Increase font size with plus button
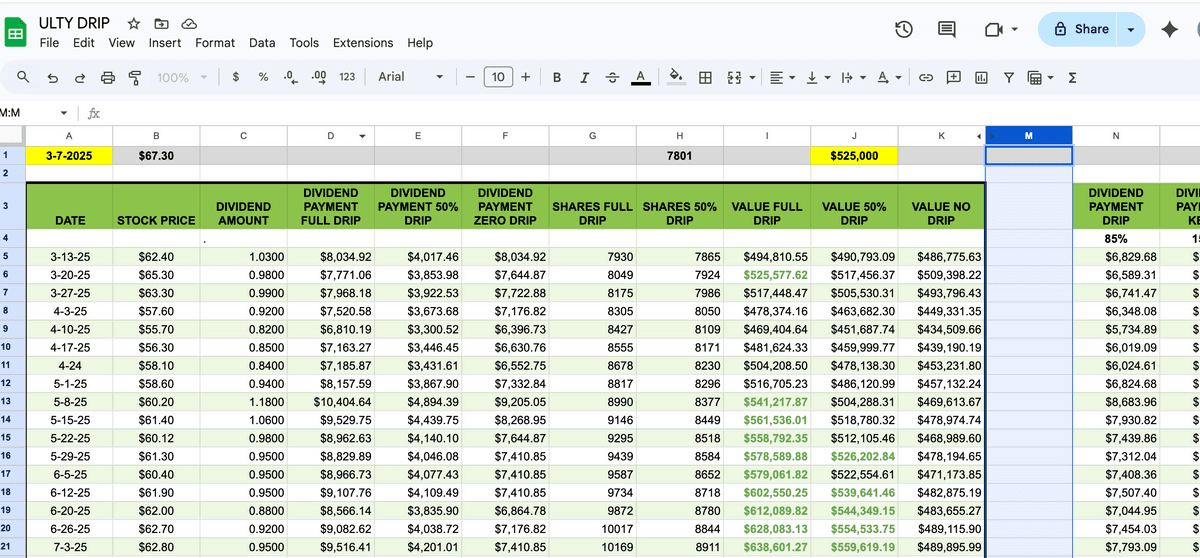This screenshot has width=1200, height=558. pos(526,77)
